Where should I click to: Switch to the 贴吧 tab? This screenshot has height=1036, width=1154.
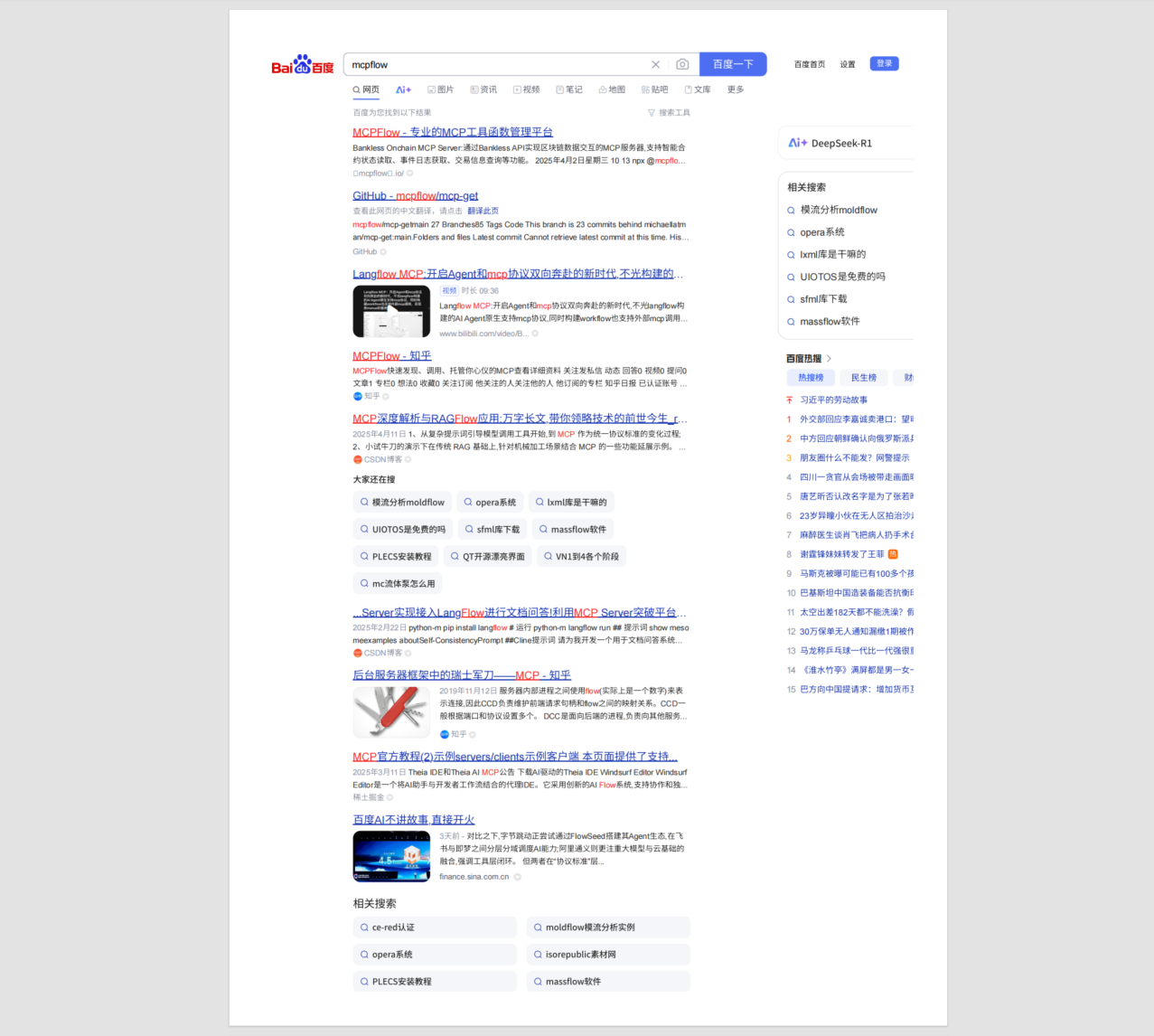(x=654, y=89)
